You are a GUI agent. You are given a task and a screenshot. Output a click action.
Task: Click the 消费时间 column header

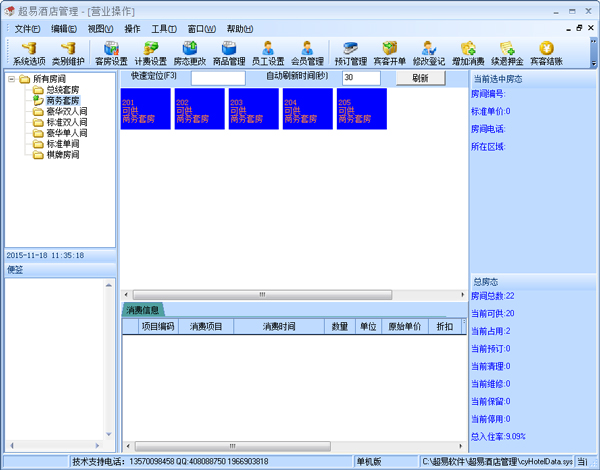pyautogui.click(x=279, y=326)
